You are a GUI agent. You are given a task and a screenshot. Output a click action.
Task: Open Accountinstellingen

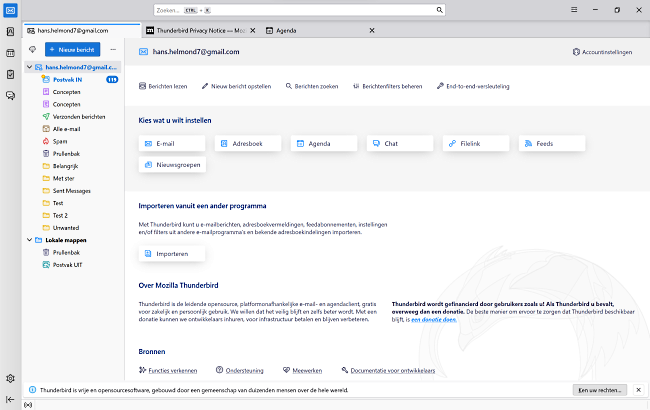click(x=602, y=52)
